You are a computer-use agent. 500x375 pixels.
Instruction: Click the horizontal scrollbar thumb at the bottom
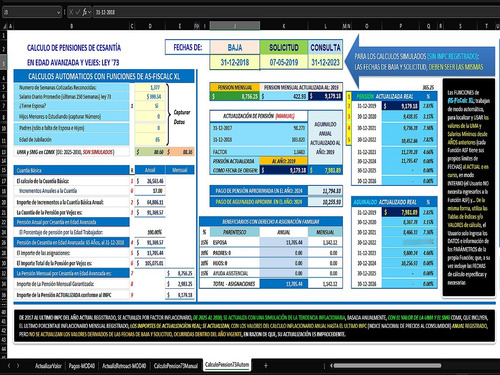point(387,366)
